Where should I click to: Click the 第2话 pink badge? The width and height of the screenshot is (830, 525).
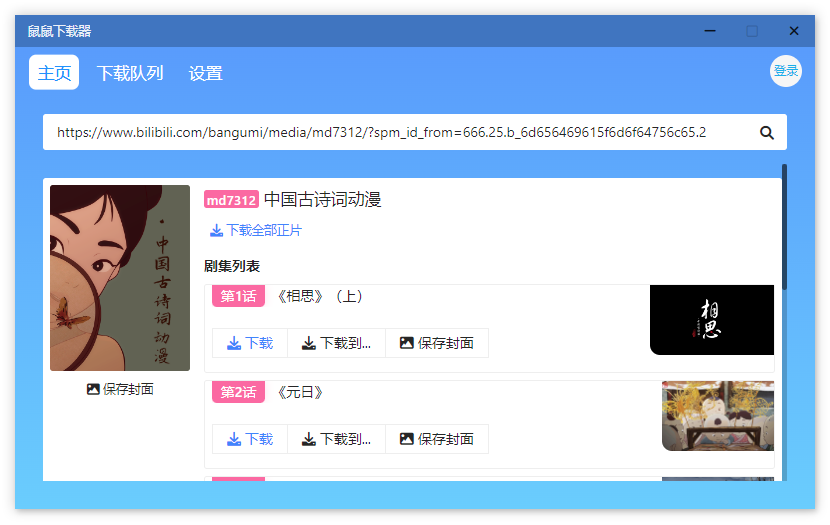(238, 392)
